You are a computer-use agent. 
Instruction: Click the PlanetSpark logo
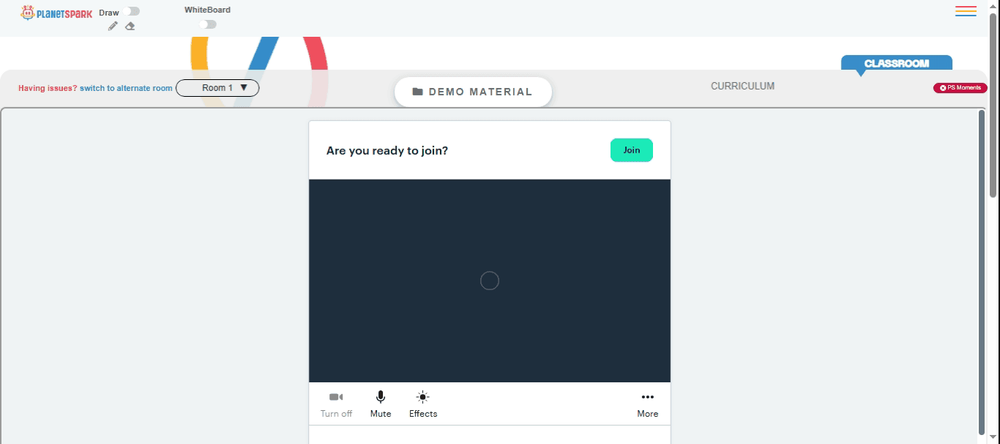[56, 13]
